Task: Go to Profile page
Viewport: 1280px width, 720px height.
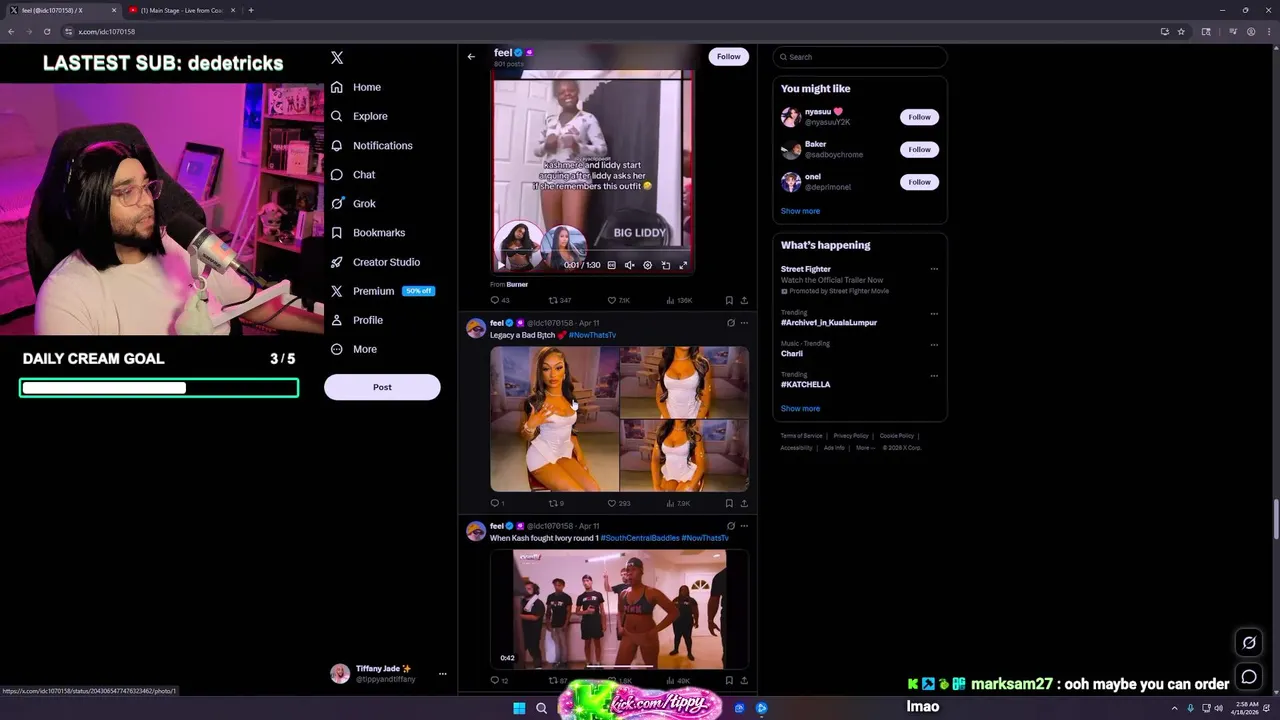Action: [x=357, y=320]
